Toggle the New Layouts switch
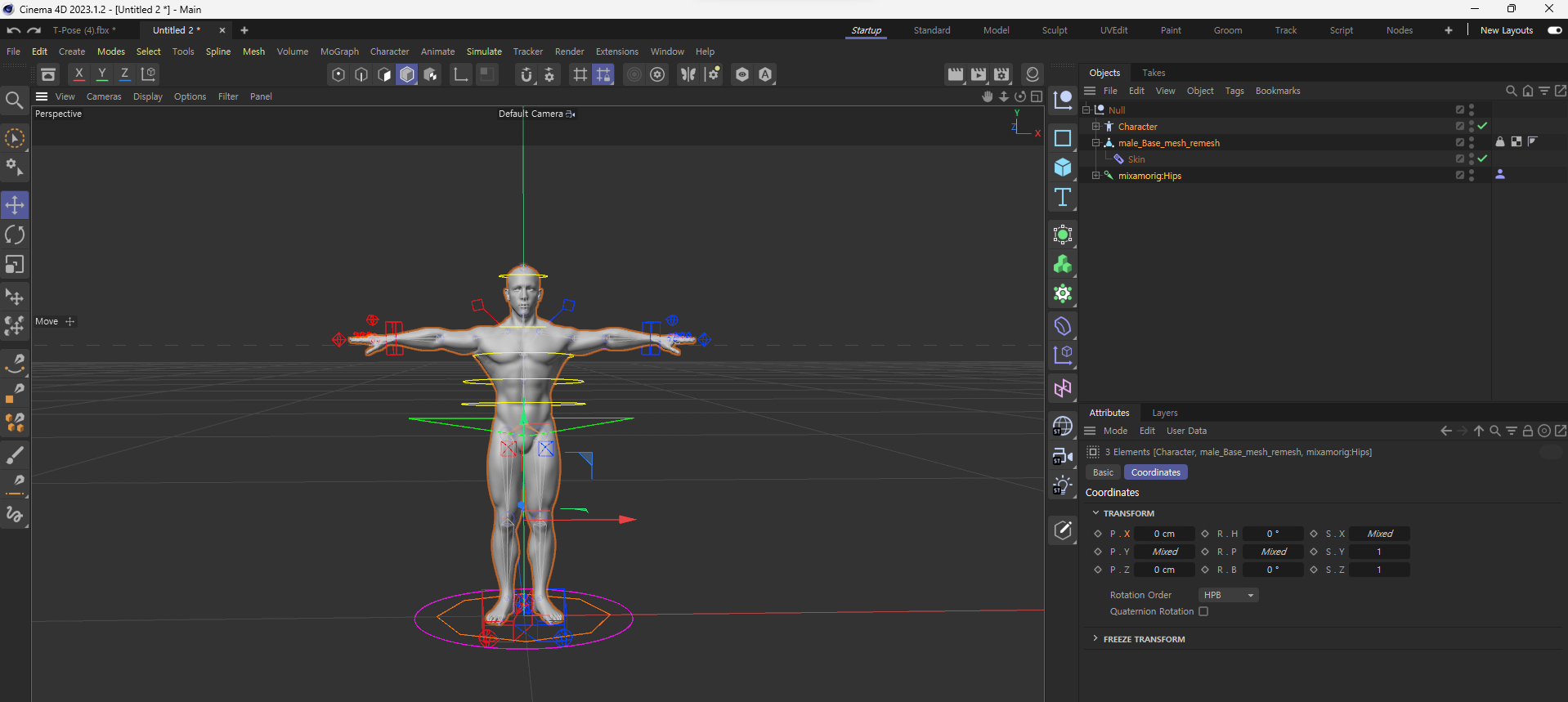 (1555, 30)
